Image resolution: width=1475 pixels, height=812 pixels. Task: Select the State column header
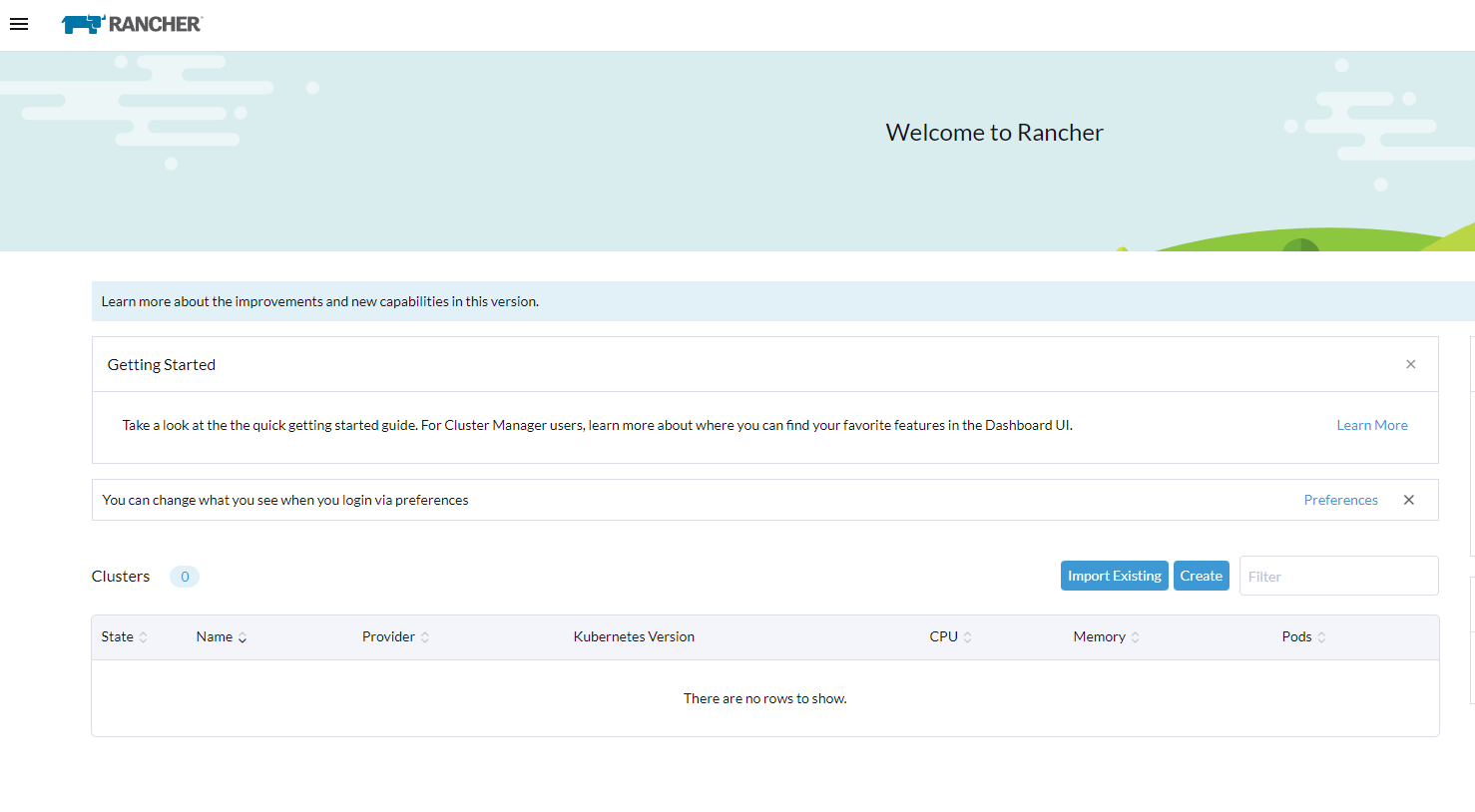(117, 636)
